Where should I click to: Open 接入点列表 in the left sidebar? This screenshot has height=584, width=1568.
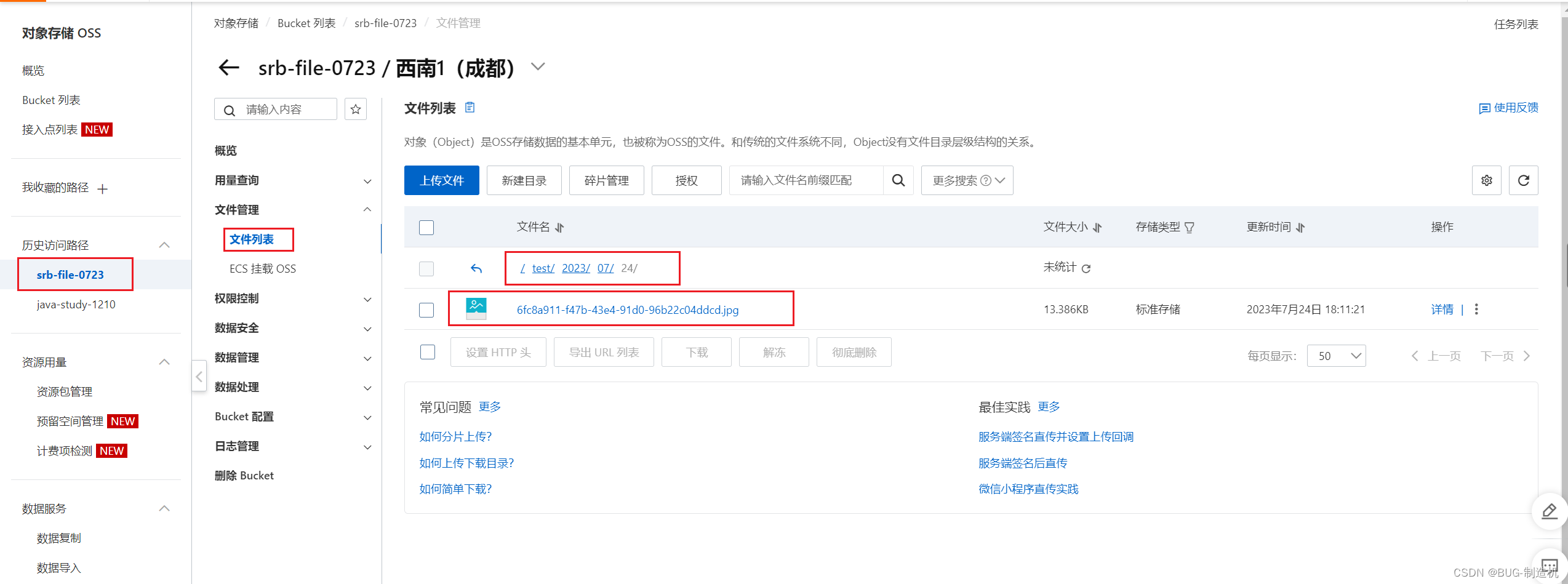(x=50, y=130)
